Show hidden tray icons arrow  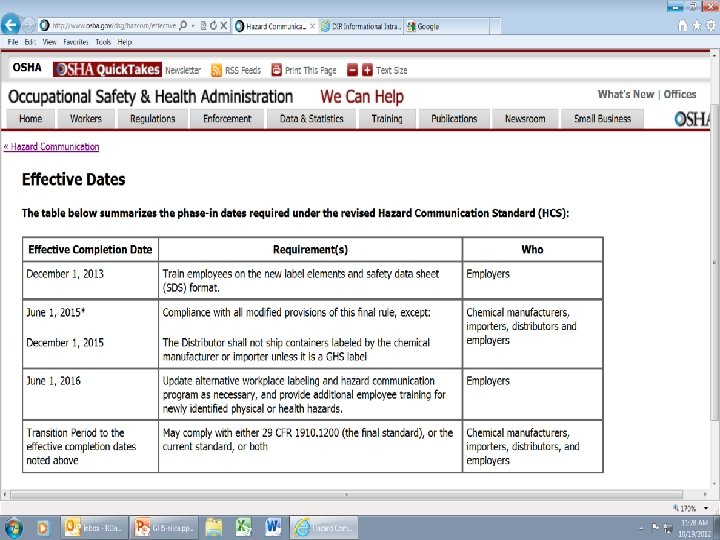click(x=641, y=529)
